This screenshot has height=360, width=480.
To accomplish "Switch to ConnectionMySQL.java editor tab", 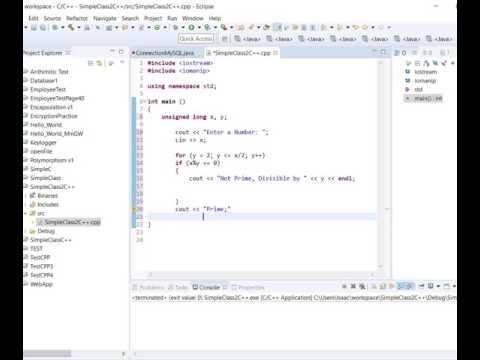I will (164, 53).
